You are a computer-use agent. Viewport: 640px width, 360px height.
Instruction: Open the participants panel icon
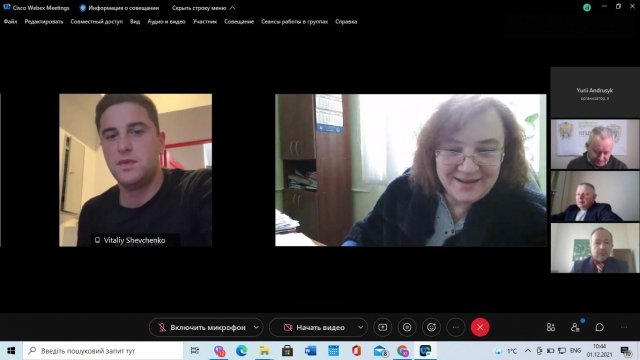pyautogui.click(x=575, y=327)
